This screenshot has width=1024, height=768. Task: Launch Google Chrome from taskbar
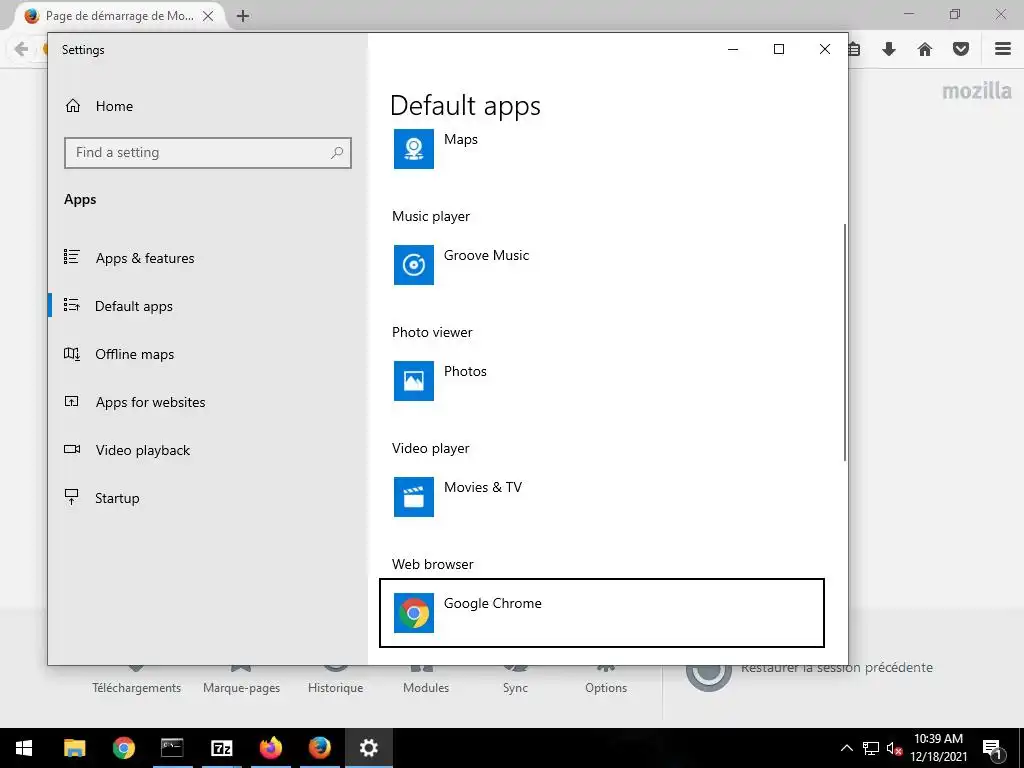[x=123, y=748]
